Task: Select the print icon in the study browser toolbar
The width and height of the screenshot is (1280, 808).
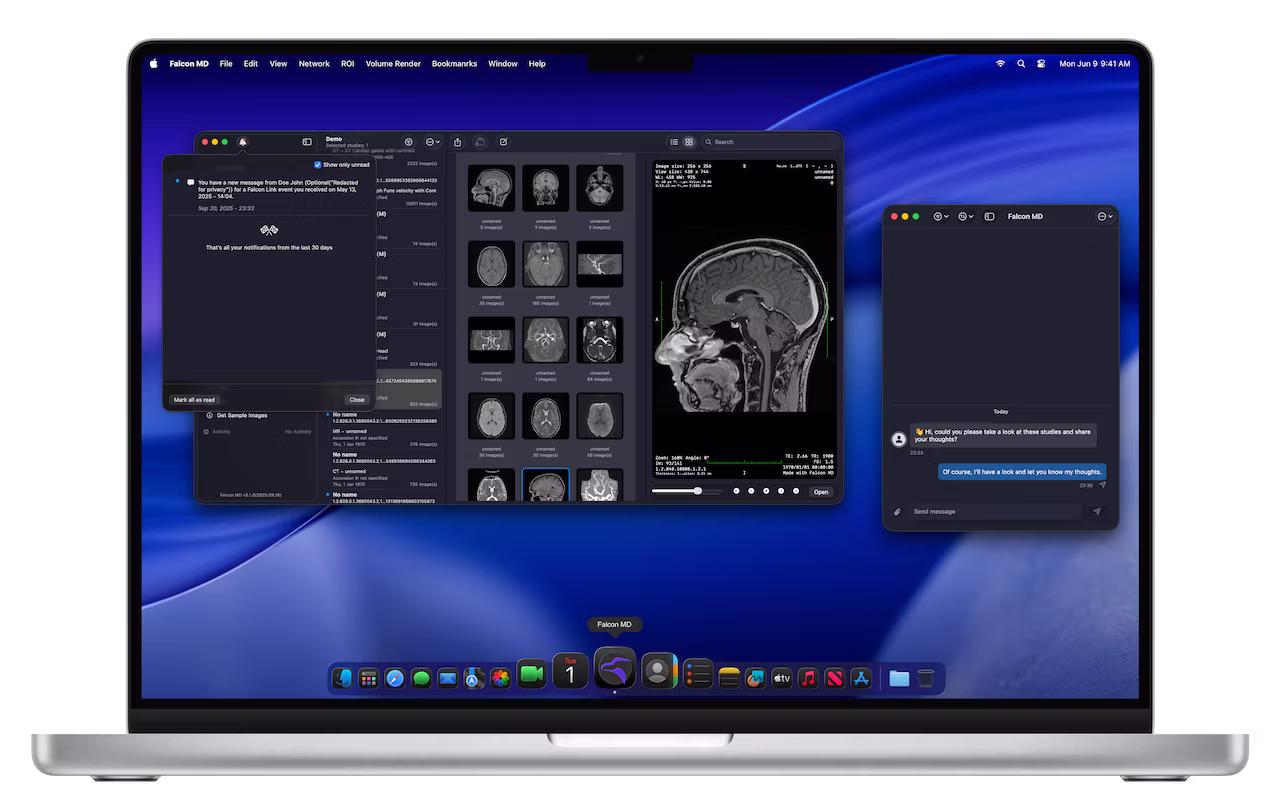Action: click(x=480, y=142)
